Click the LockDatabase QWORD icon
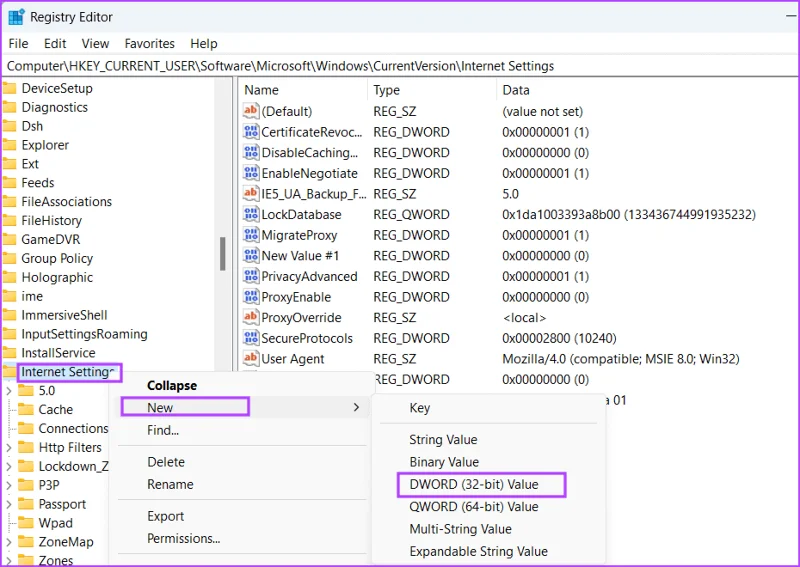The width and height of the screenshot is (800, 567). point(251,214)
